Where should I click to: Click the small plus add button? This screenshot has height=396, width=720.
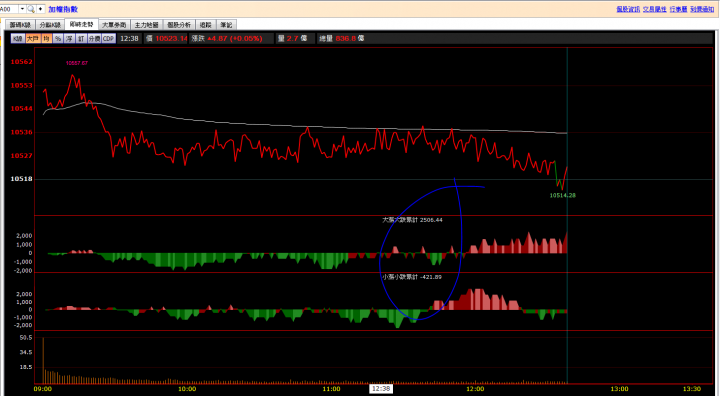click(x=40, y=9)
